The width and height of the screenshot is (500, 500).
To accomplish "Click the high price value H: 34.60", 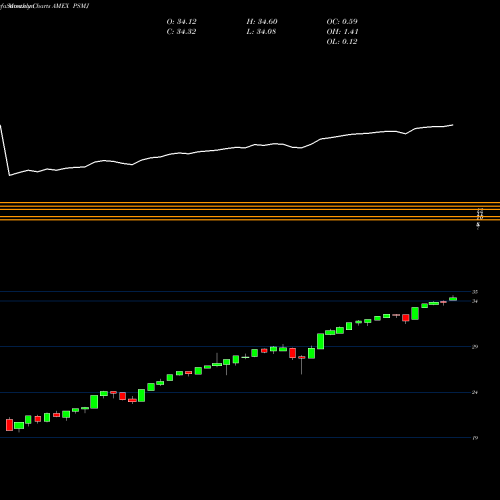I will 262,22.
